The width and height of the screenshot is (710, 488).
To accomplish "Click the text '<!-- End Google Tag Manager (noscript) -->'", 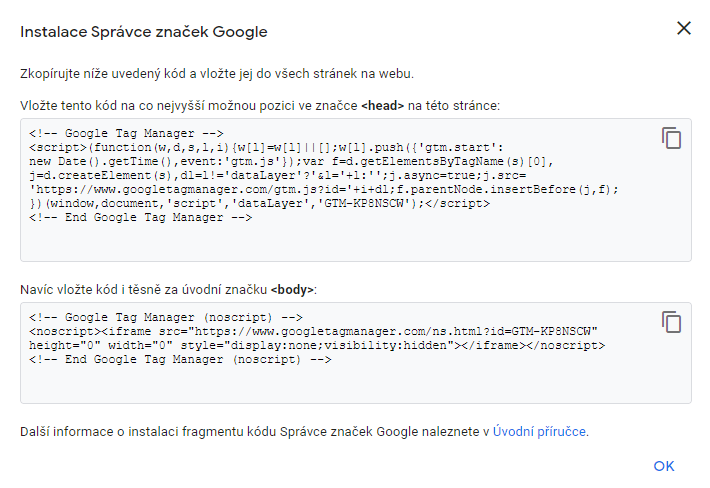I will pos(180,359).
